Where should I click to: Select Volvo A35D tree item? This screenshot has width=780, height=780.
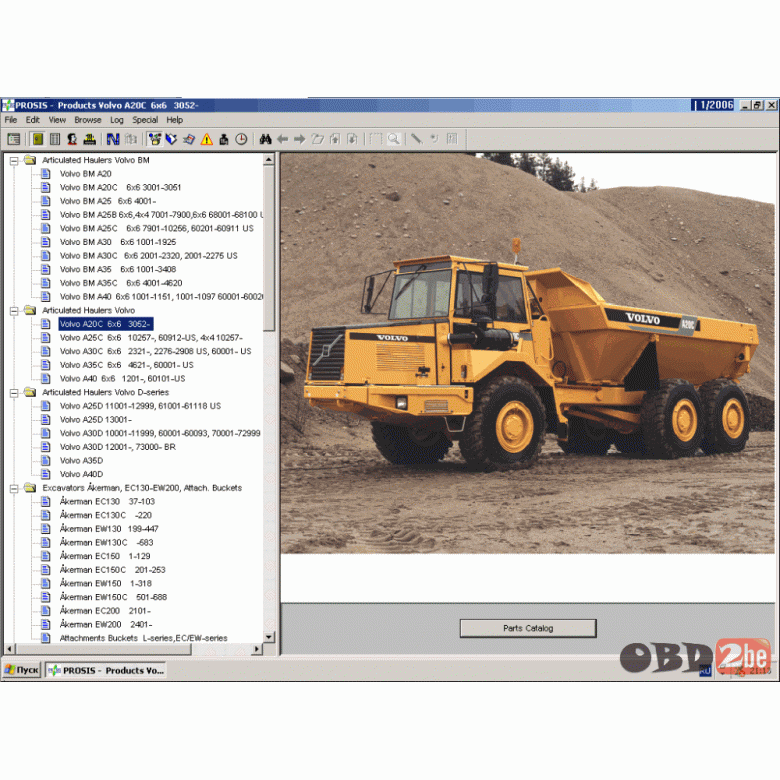coord(81,461)
